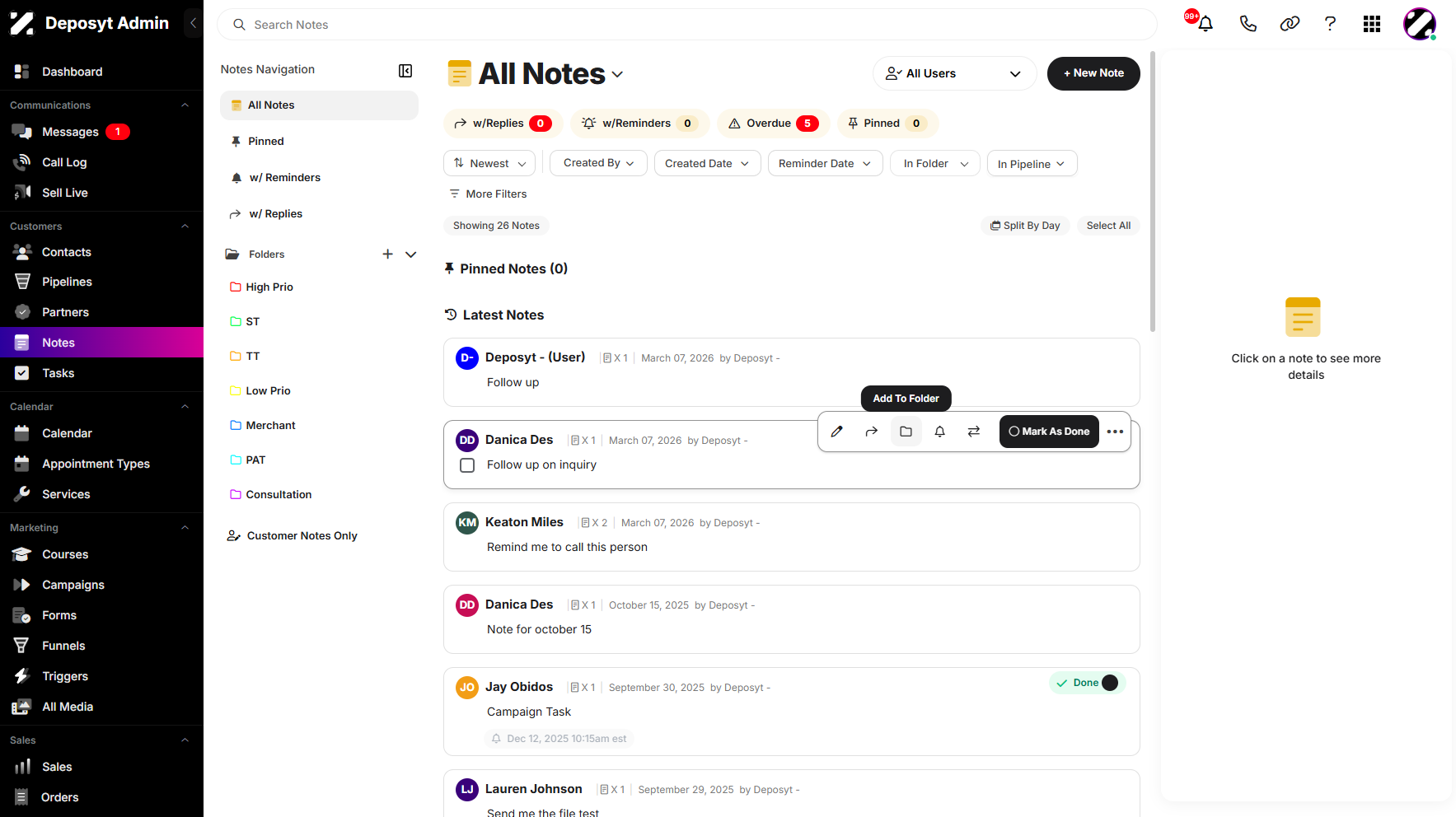This screenshot has height=817, width=1456.
Task: Open the In Pipeline dropdown
Action: [x=1032, y=163]
